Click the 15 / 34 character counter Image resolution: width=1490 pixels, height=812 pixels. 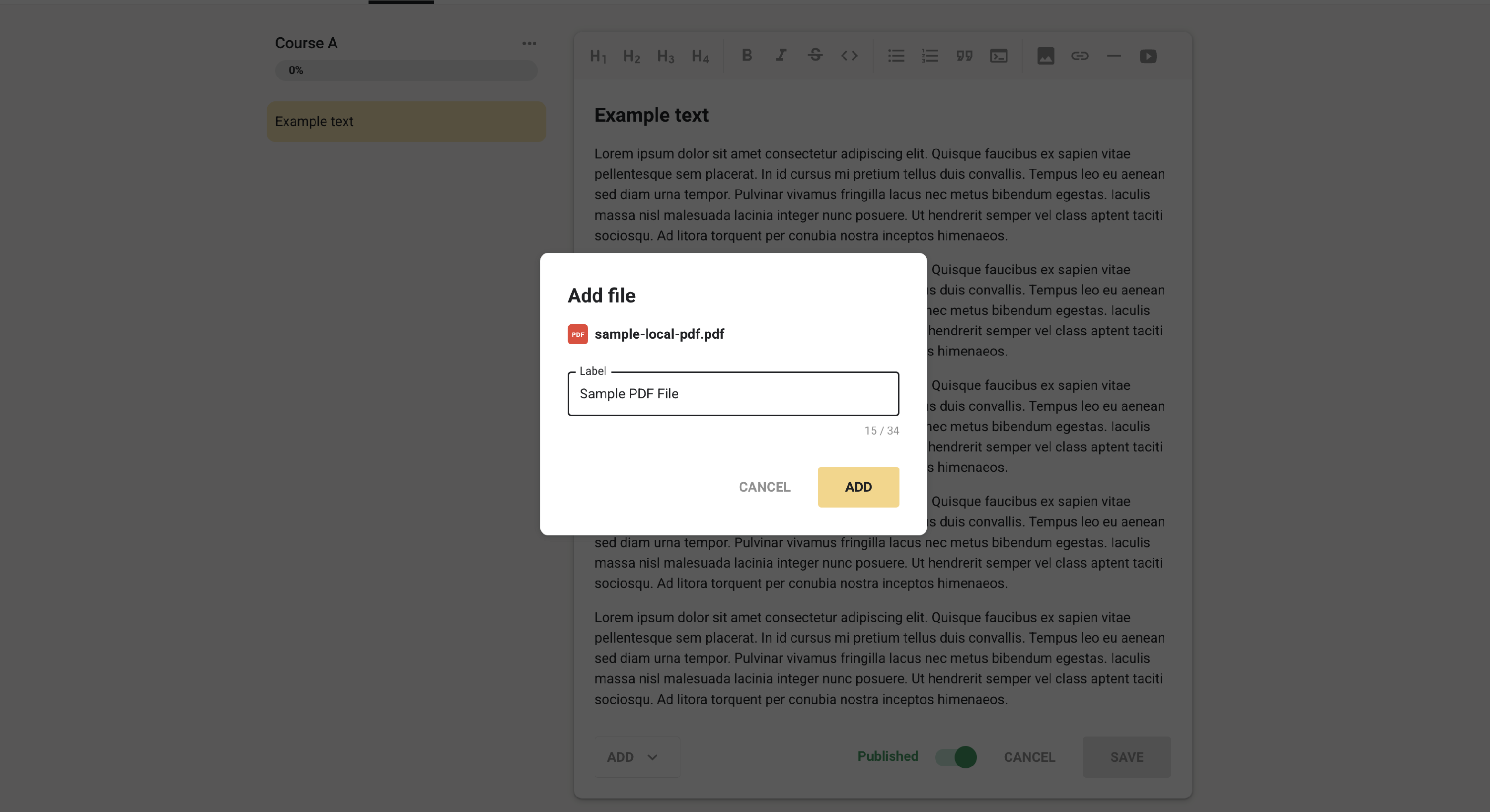[x=881, y=431]
